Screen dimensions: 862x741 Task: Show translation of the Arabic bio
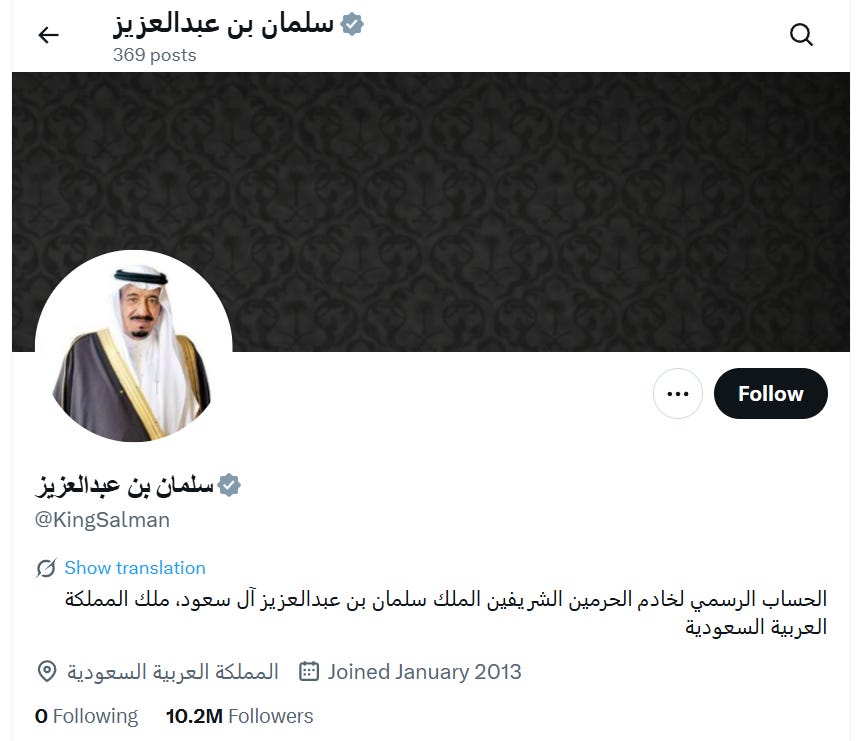click(x=135, y=568)
